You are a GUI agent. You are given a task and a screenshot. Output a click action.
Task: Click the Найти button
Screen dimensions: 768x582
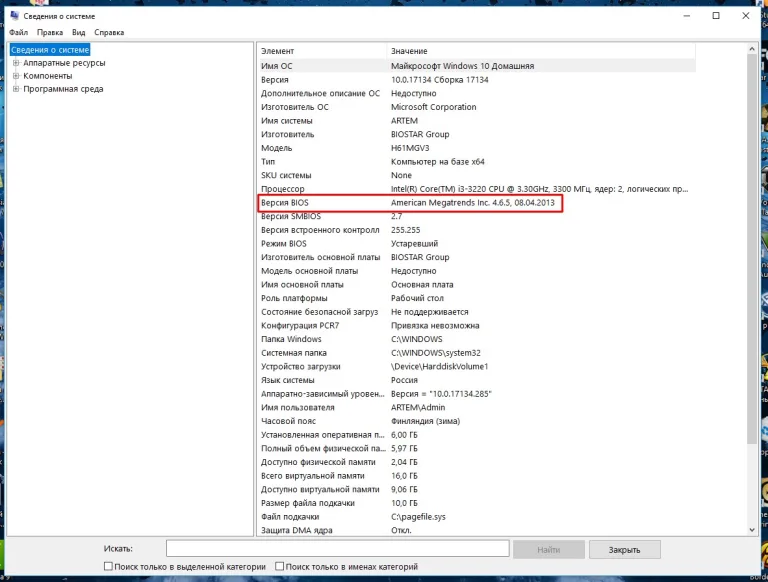coord(549,550)
